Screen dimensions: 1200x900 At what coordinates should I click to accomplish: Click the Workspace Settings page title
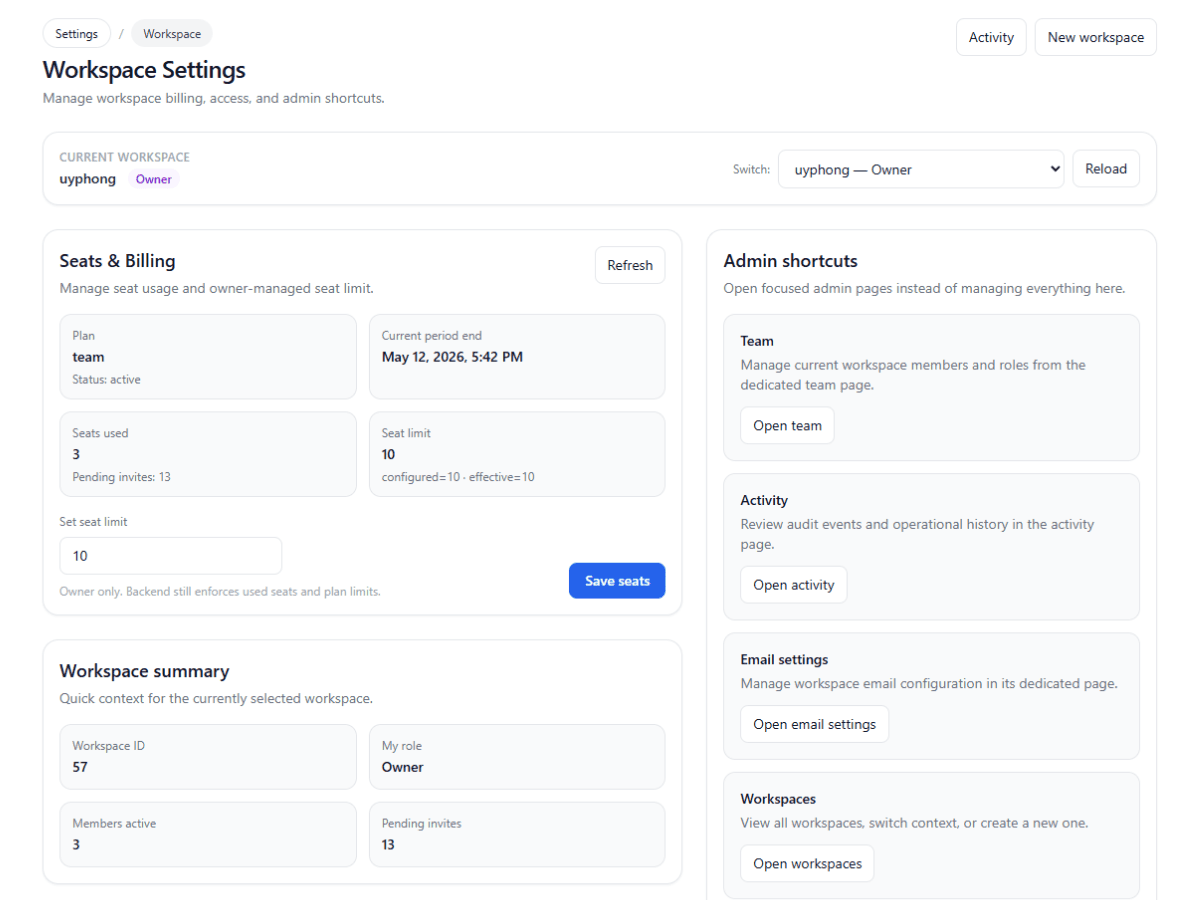coord(144,70)
